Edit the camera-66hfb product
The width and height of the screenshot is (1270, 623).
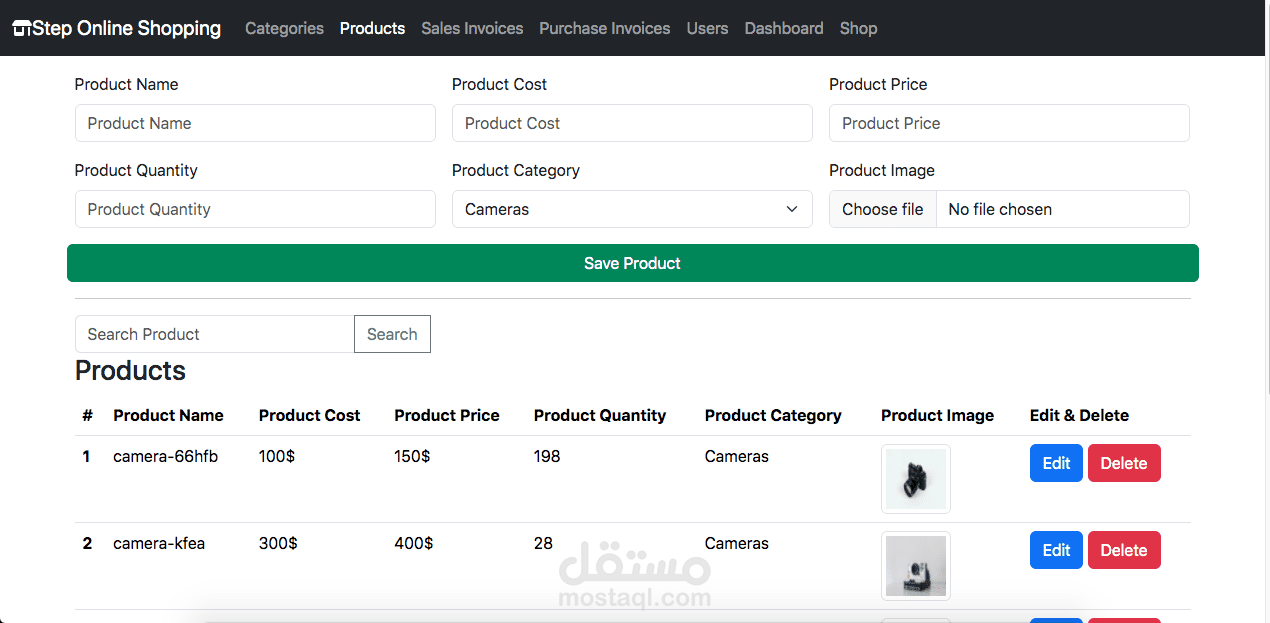pyautogui.click(x=1056, y=463)
